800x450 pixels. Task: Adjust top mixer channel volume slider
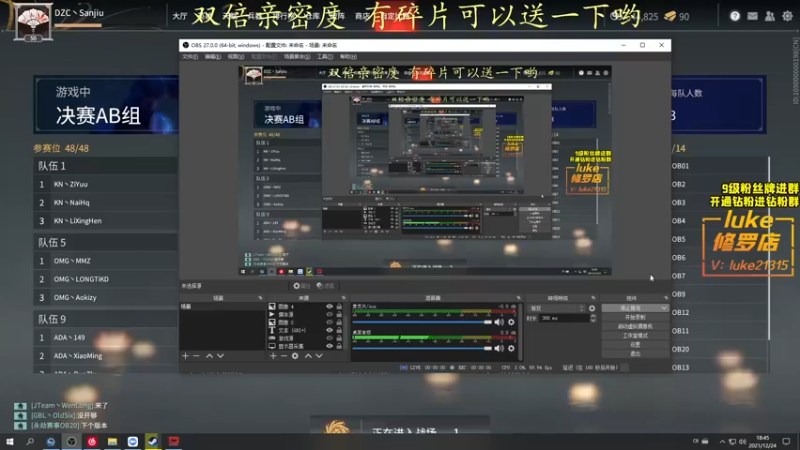click(422, 322)
